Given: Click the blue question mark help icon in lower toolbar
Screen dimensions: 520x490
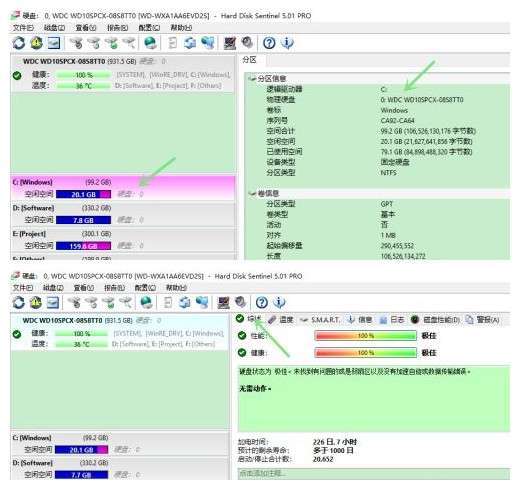Looking at the screenshot, I should tap(262, 302).
